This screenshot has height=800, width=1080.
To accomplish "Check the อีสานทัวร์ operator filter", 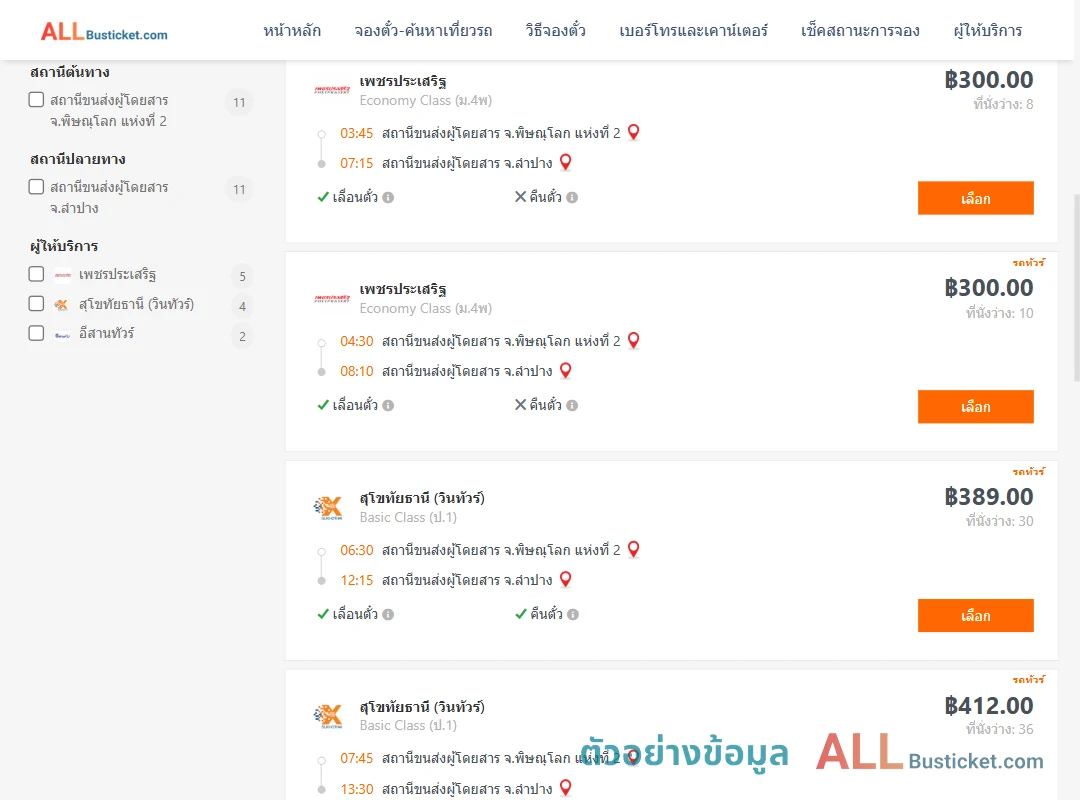I will 37,334.
